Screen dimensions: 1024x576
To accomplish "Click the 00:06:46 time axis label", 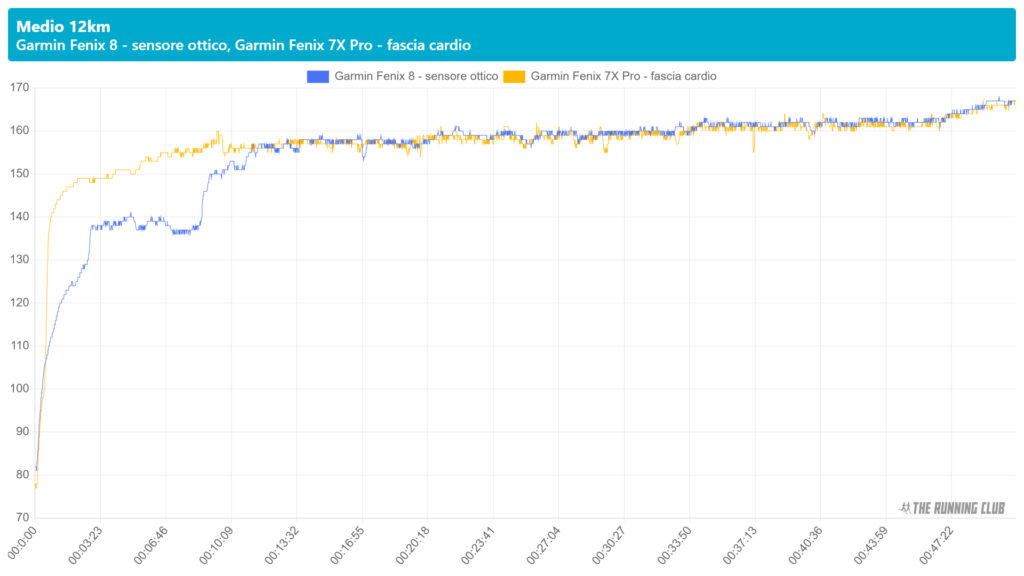I will click(x=151, y=545).
